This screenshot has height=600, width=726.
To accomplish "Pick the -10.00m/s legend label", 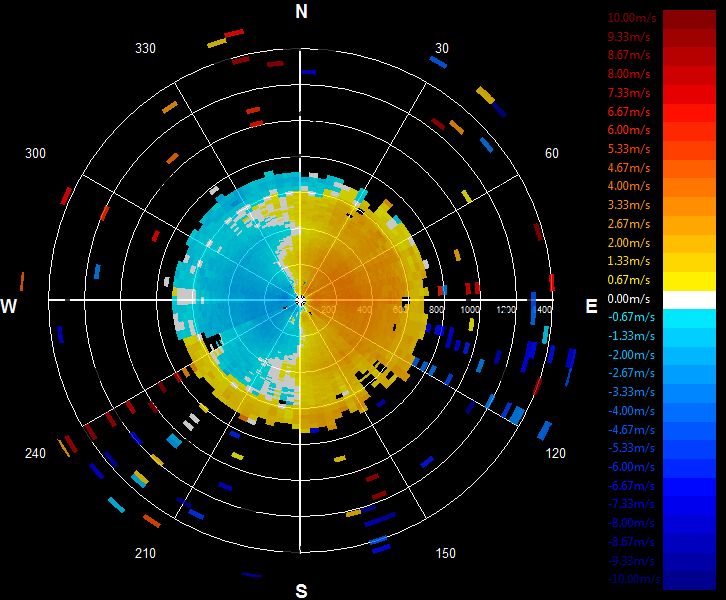I will (x=634, y=579).
